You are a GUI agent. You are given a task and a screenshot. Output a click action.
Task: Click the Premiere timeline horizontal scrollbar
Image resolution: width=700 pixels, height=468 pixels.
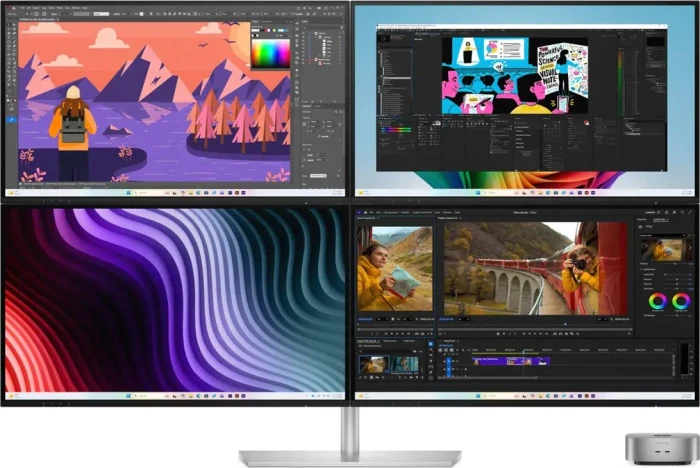point(488,377)
